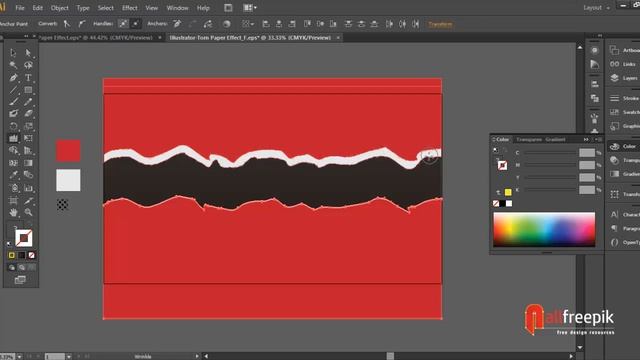
Task: Select the Symbol Sprayer tool
Action: (x=13, y=188)
